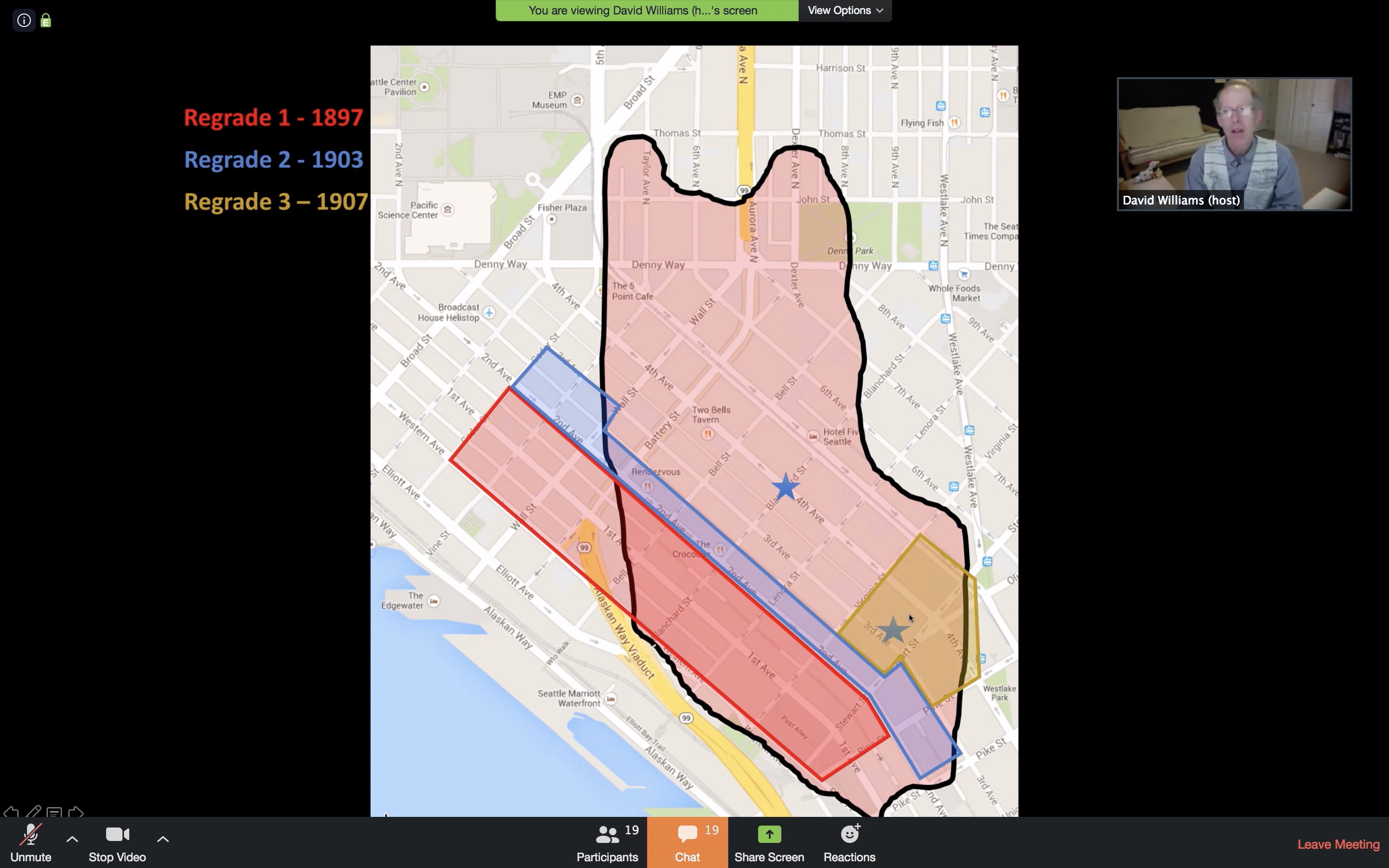The width and height of the screenshot is (1389, 868).
Task: Open the View Options dropdown
Action: [x=845, y=10]
